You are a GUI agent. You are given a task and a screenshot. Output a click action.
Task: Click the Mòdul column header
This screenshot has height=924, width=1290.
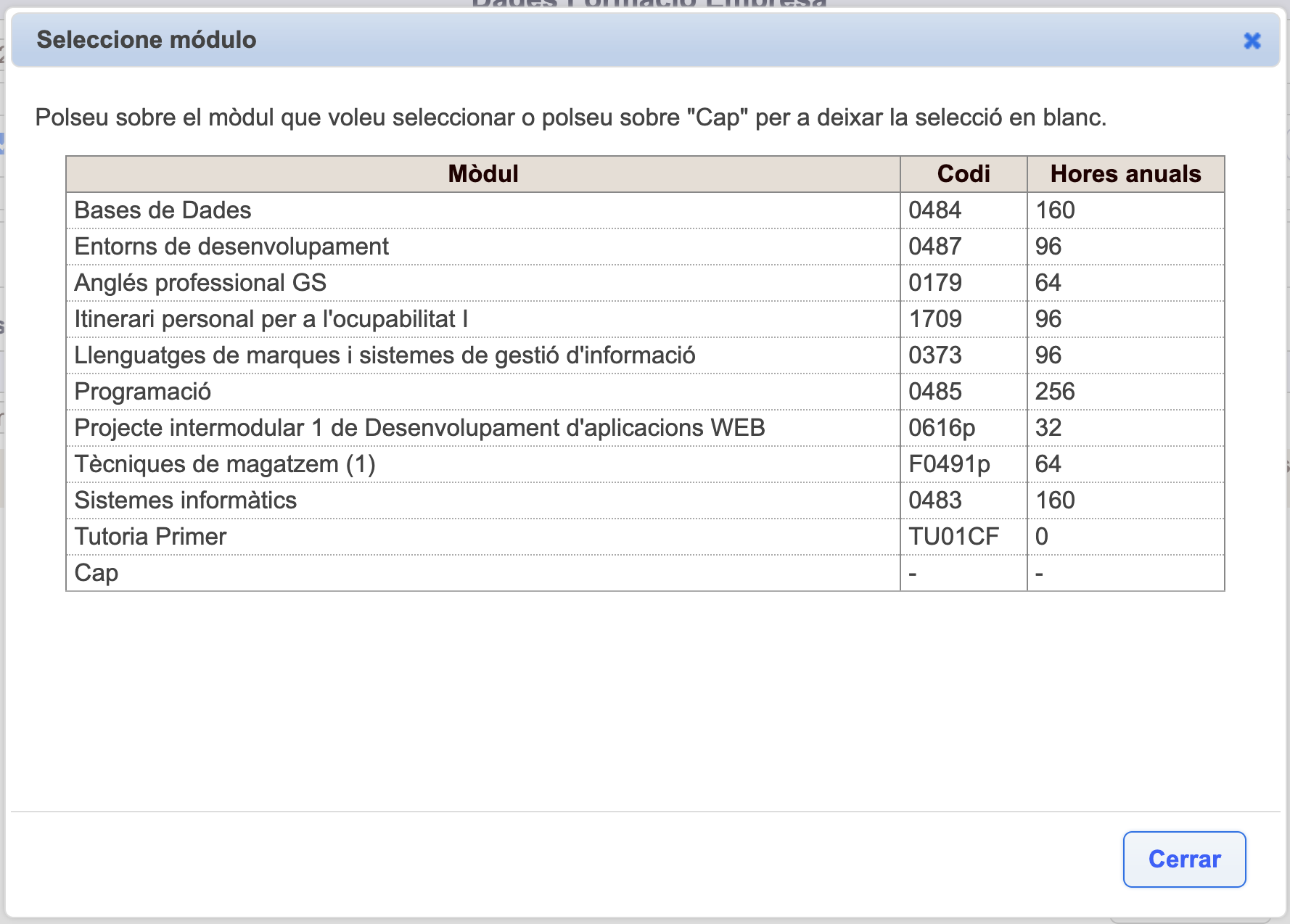pyautogui.click(x=483, y=174)
